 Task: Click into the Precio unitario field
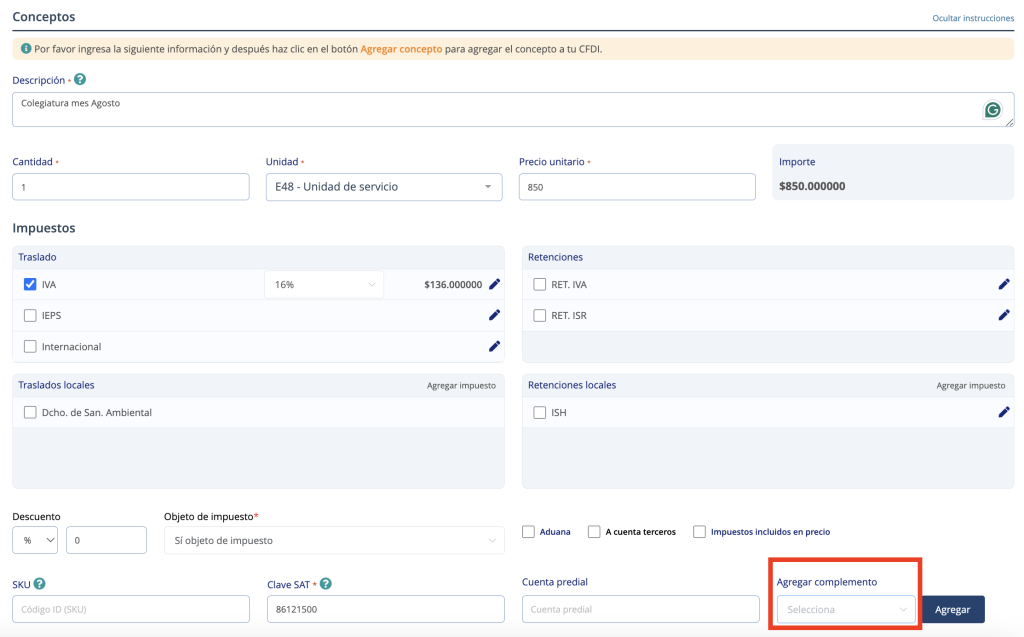pyautogui.click(x=637, y=187)
